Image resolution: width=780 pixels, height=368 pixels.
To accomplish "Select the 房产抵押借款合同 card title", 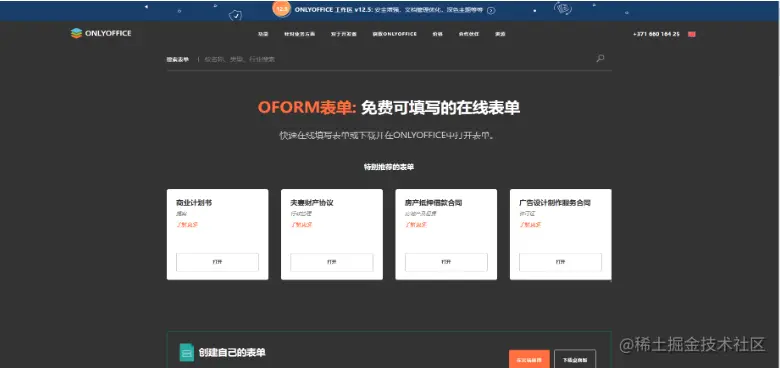I will coord(434,203).
